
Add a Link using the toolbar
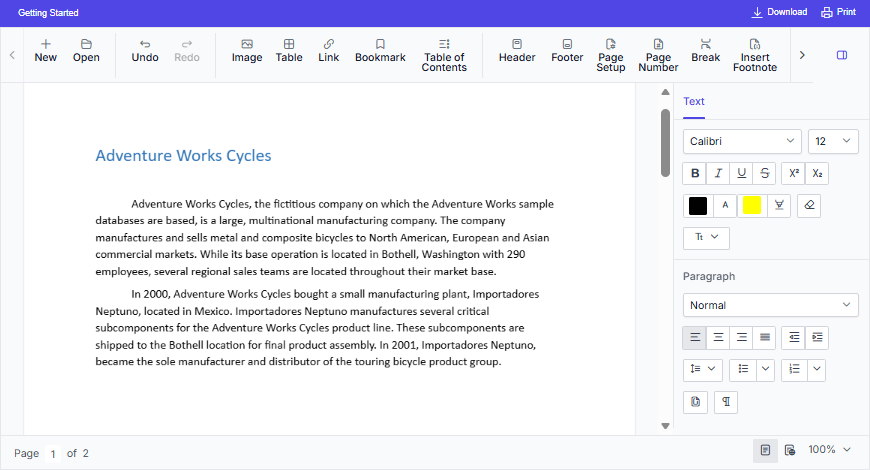328,51
